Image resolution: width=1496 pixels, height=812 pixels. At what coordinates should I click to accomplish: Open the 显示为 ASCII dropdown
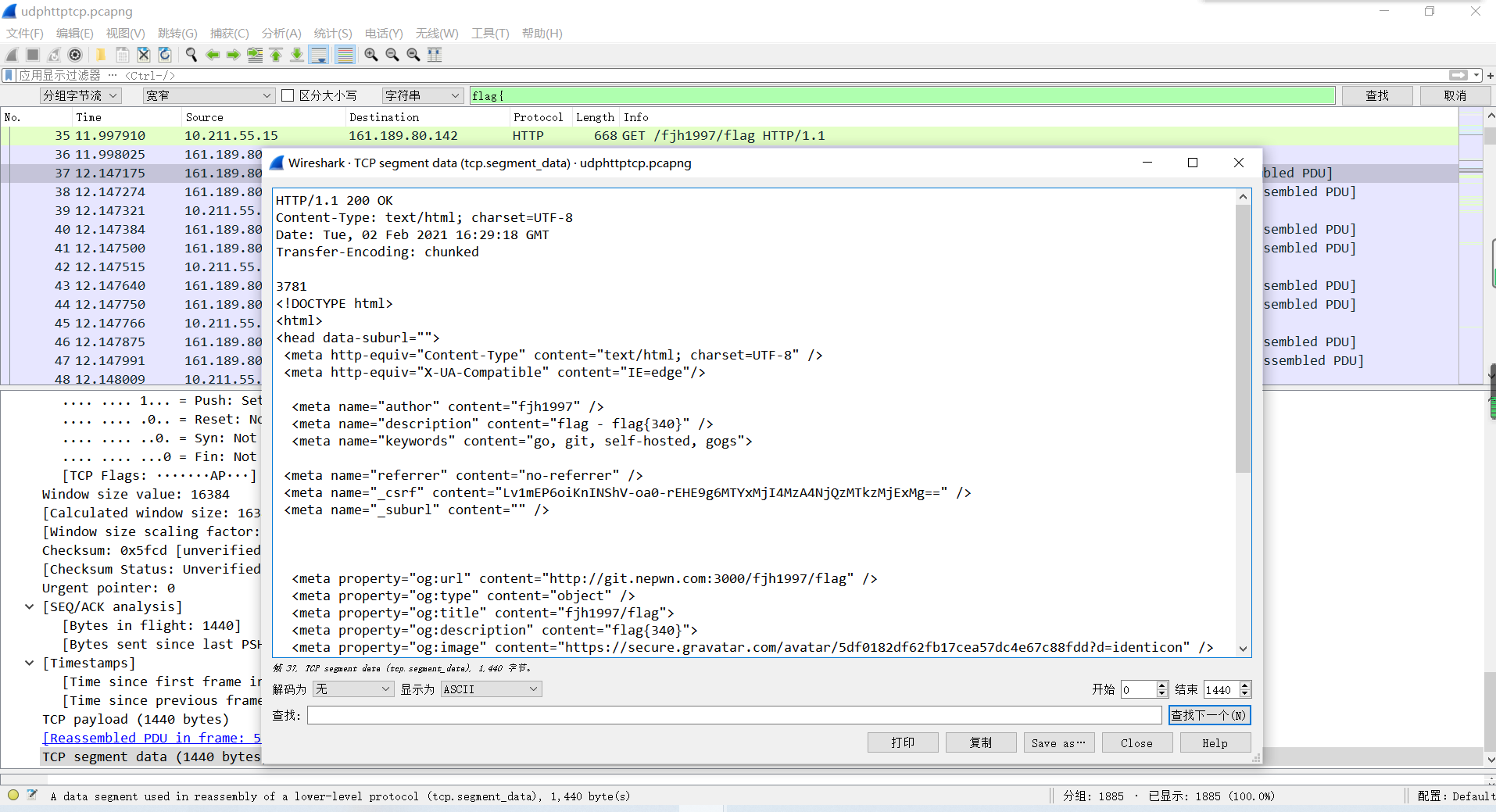point(491,689)
